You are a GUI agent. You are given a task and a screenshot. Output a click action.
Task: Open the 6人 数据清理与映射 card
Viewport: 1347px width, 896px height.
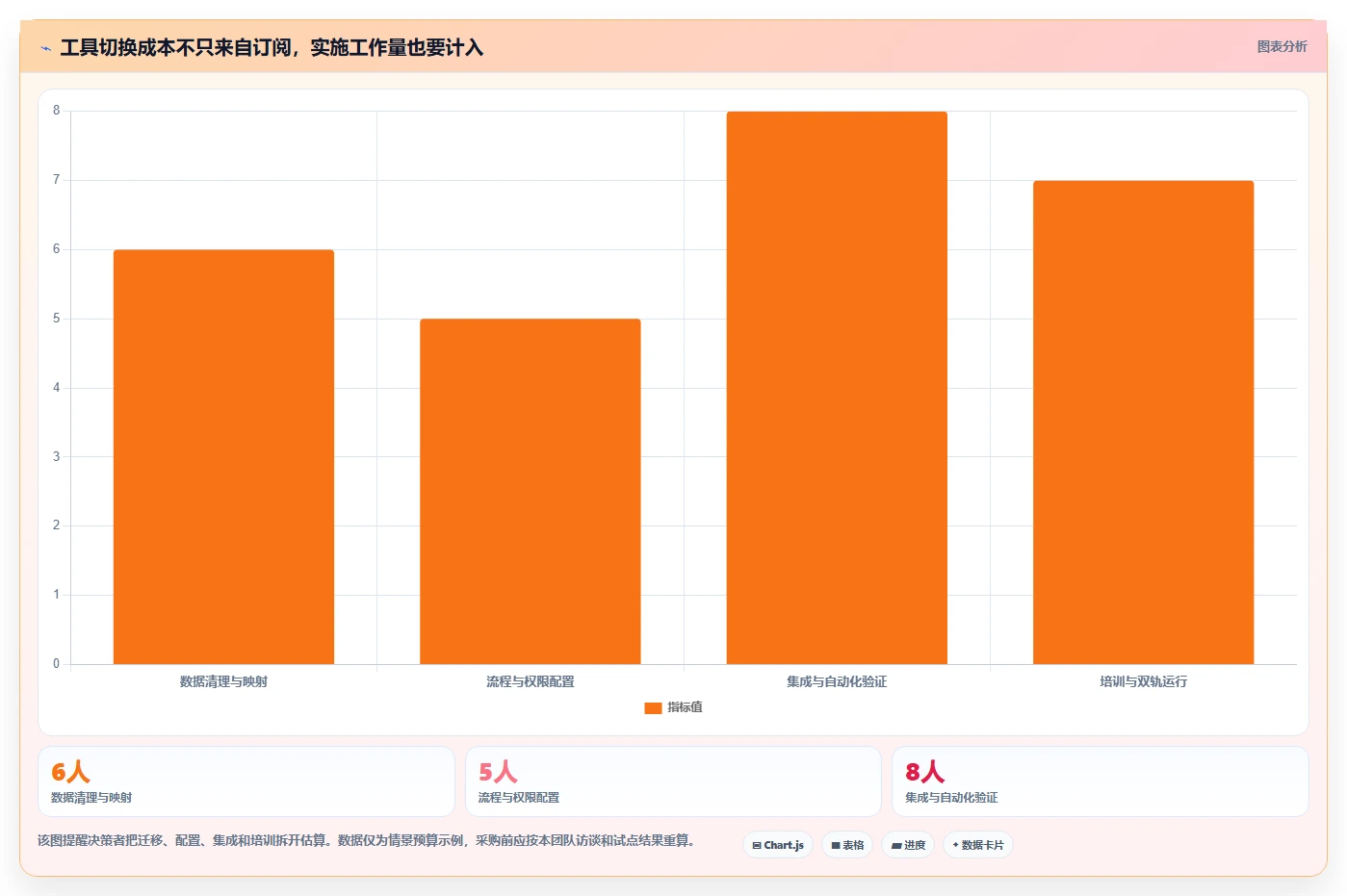[246, 781]
